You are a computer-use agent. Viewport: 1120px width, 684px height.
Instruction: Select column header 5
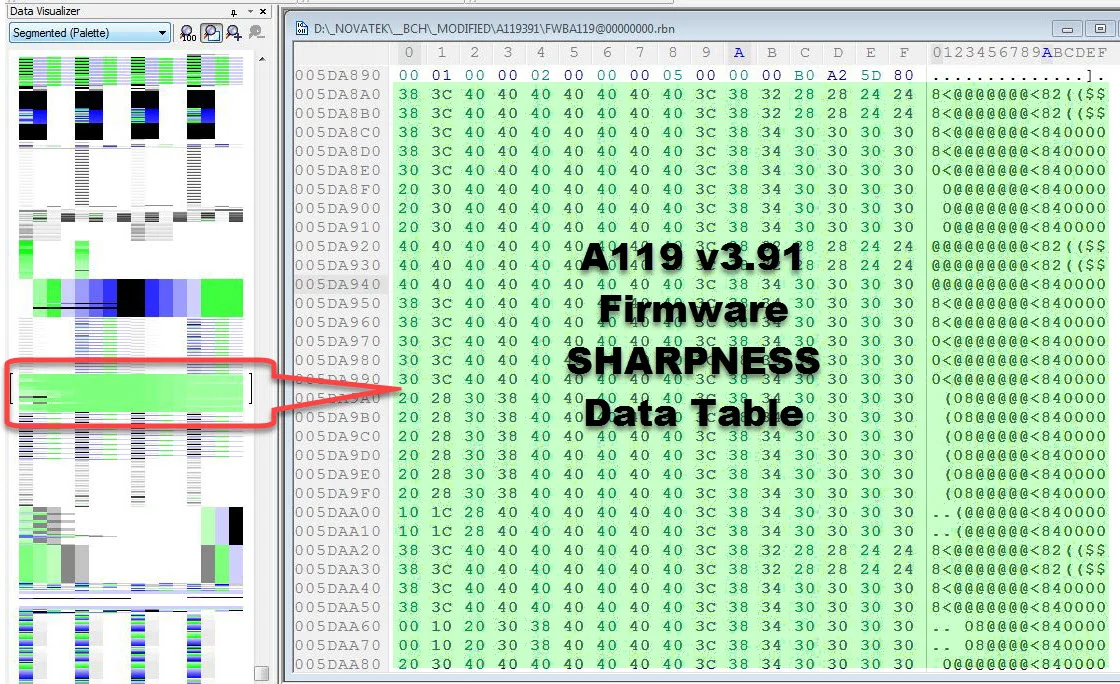[x=574, y=53]
